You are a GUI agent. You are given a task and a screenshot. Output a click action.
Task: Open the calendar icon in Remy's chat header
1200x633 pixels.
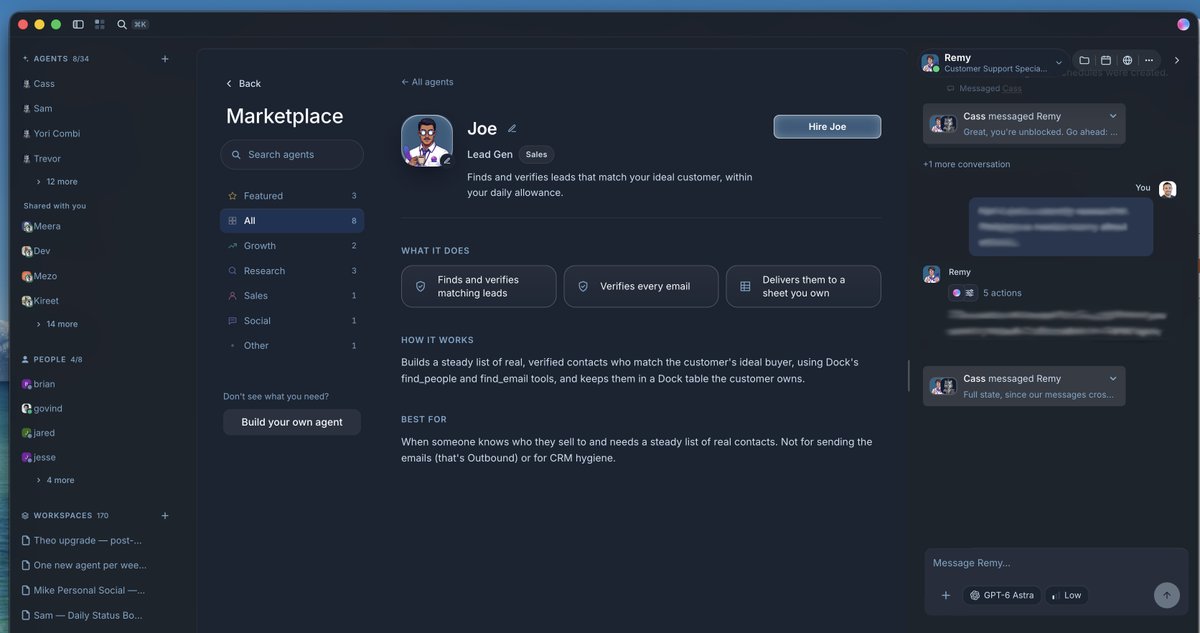click(x=1106, y=61)
